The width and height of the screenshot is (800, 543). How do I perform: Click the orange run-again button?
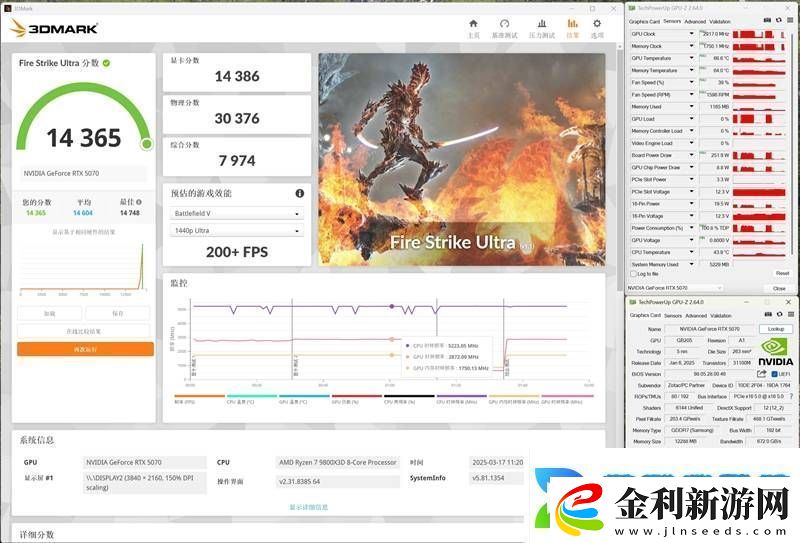85,349
